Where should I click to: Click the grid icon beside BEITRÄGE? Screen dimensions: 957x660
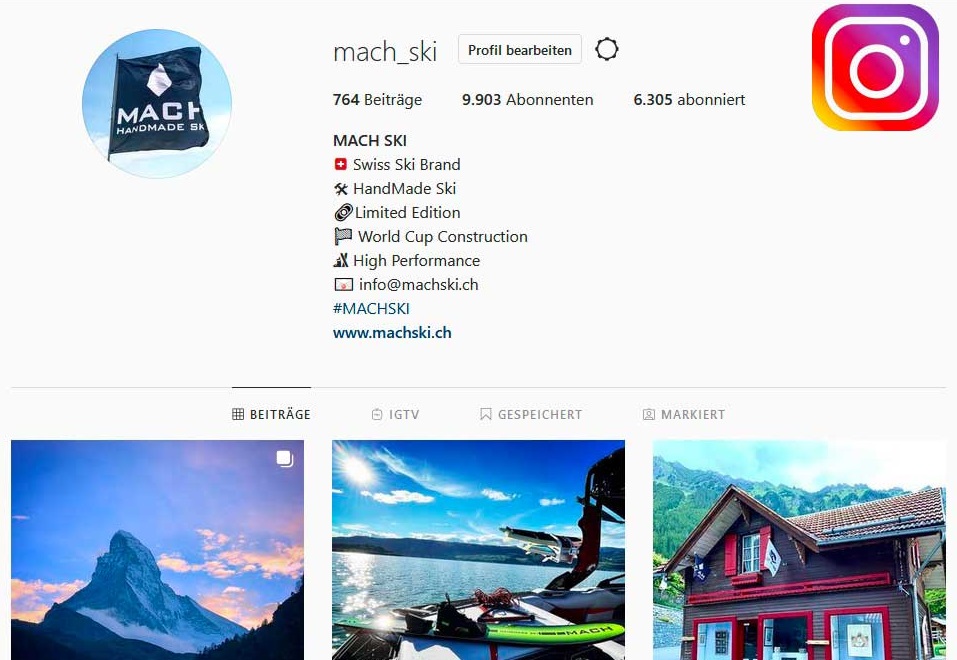pyautogui.click(x=238, y=415)
